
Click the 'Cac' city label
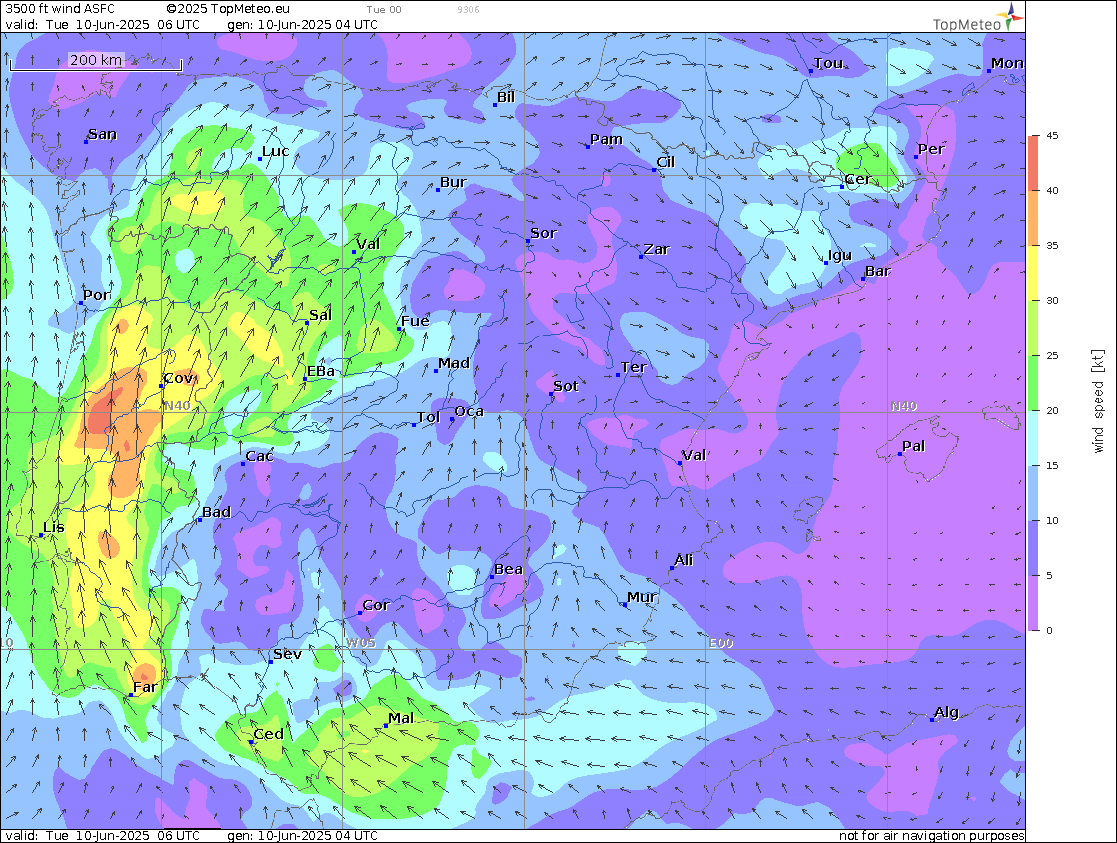[259, 456]
